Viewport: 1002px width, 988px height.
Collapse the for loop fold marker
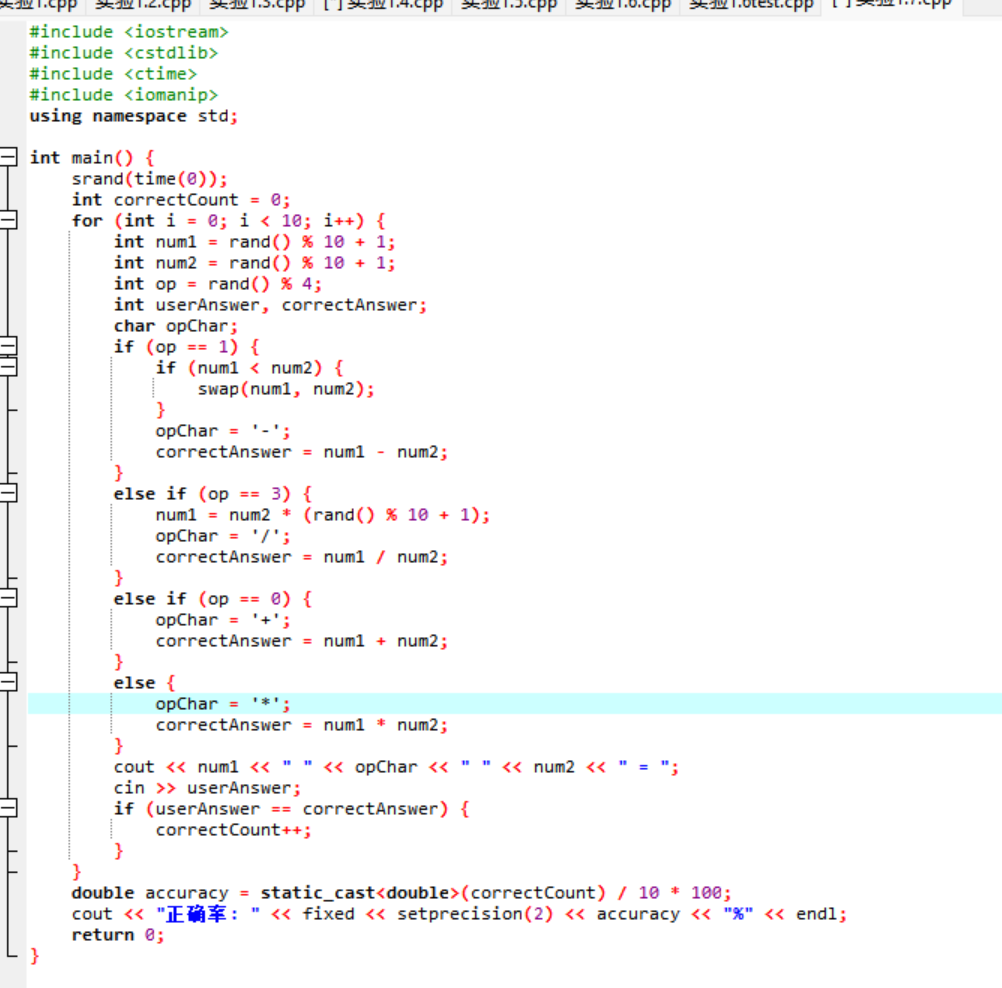point(8,220)
